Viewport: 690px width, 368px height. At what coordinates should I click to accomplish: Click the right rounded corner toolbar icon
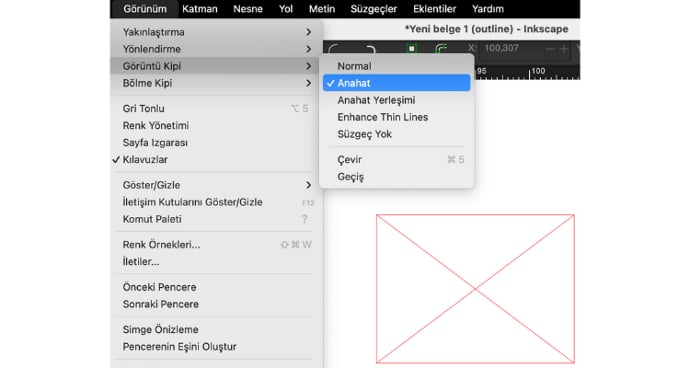point(371,48)
